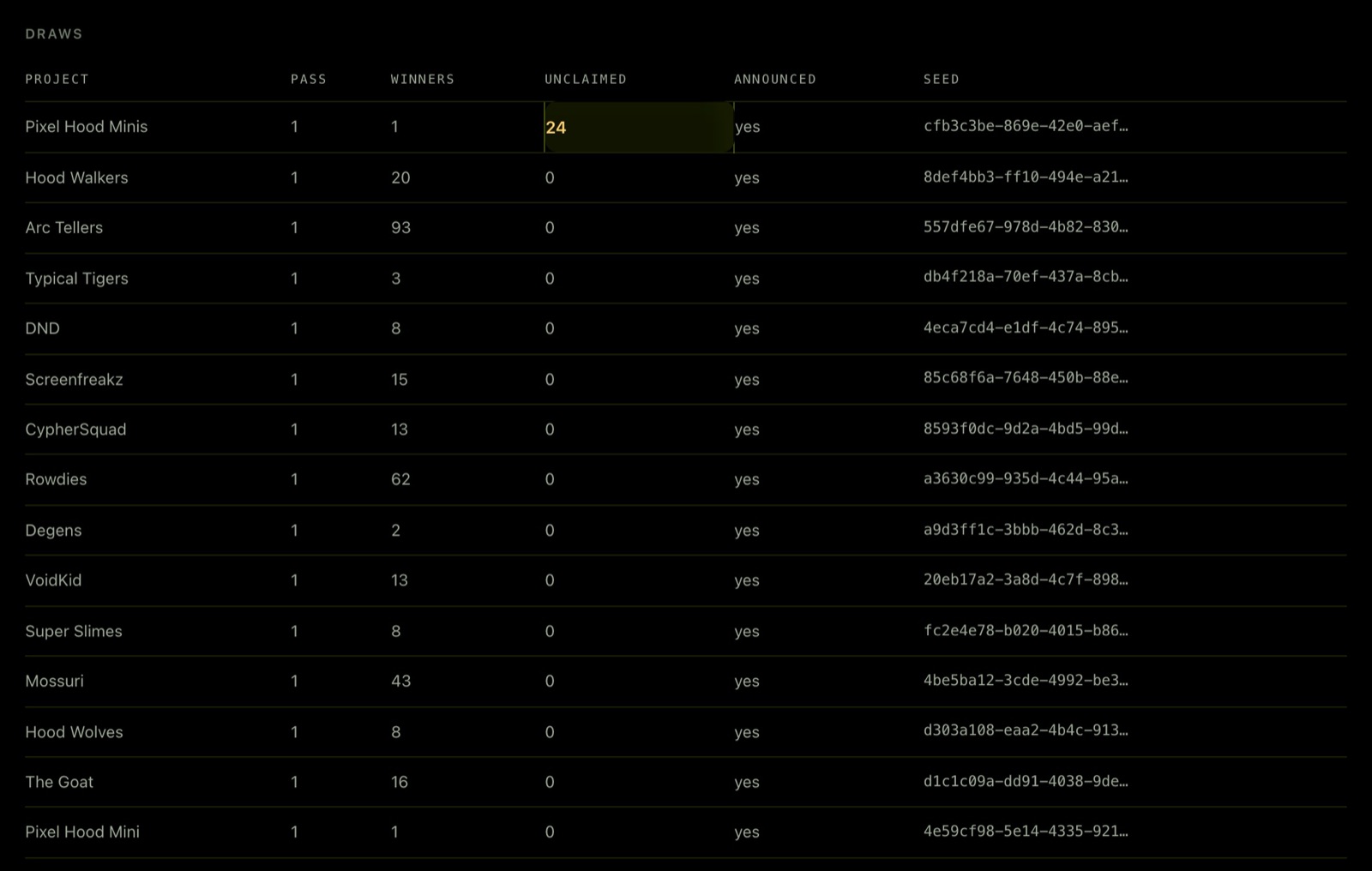Click the seed starting with d303a108
This screenshot has height=871, width=1372.
1026,731
